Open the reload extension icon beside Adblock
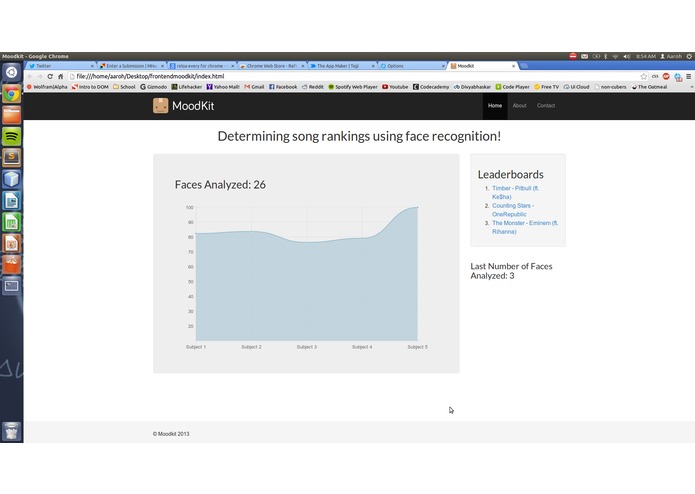The image size is (695, 494). (678, 77)
